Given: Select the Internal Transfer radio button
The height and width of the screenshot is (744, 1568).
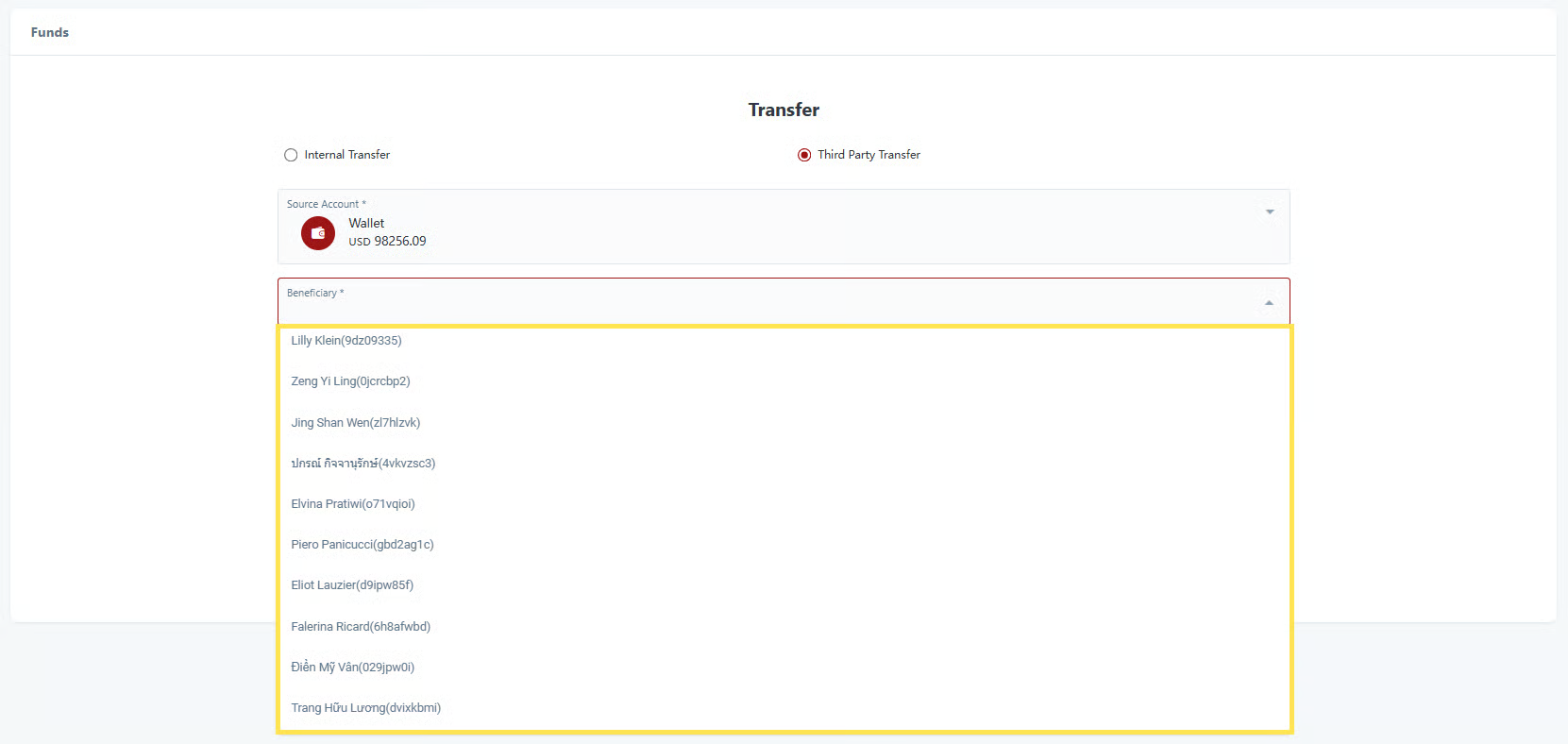Looking at the screenshot, I should (x=291, y=155).
